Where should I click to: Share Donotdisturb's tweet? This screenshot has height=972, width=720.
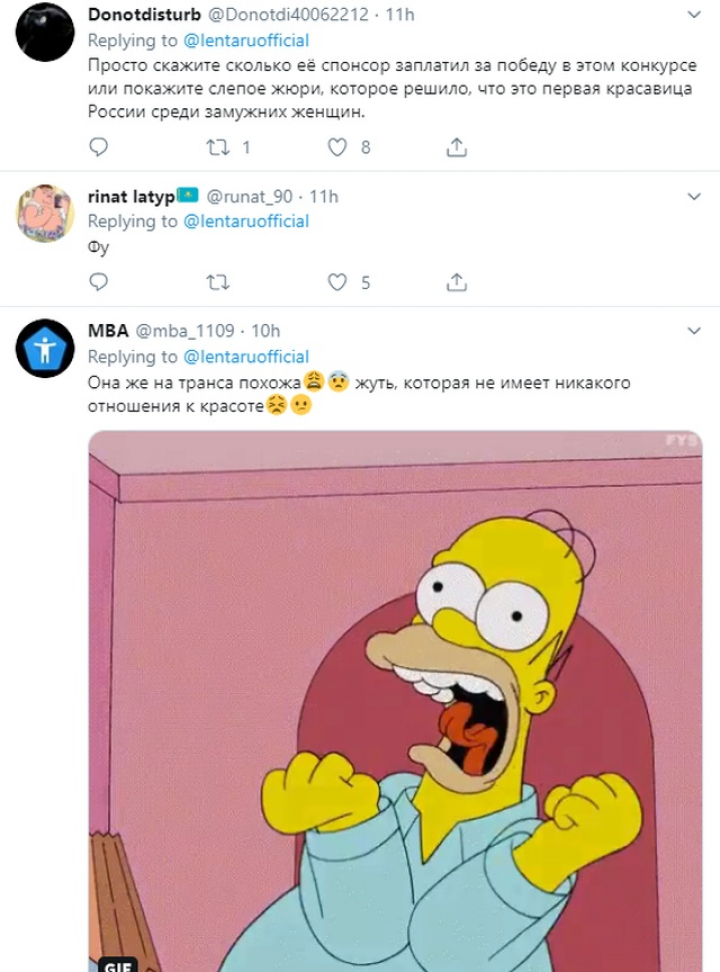(456, 147)
